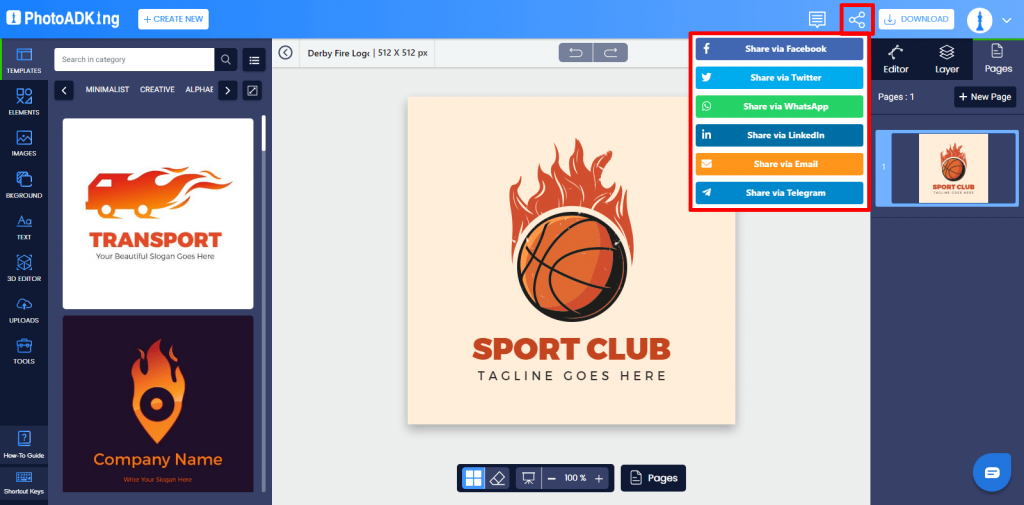Open the Images sidebar panel
The height and width of the screenshot is (505, 1024).
click(24, 144)
